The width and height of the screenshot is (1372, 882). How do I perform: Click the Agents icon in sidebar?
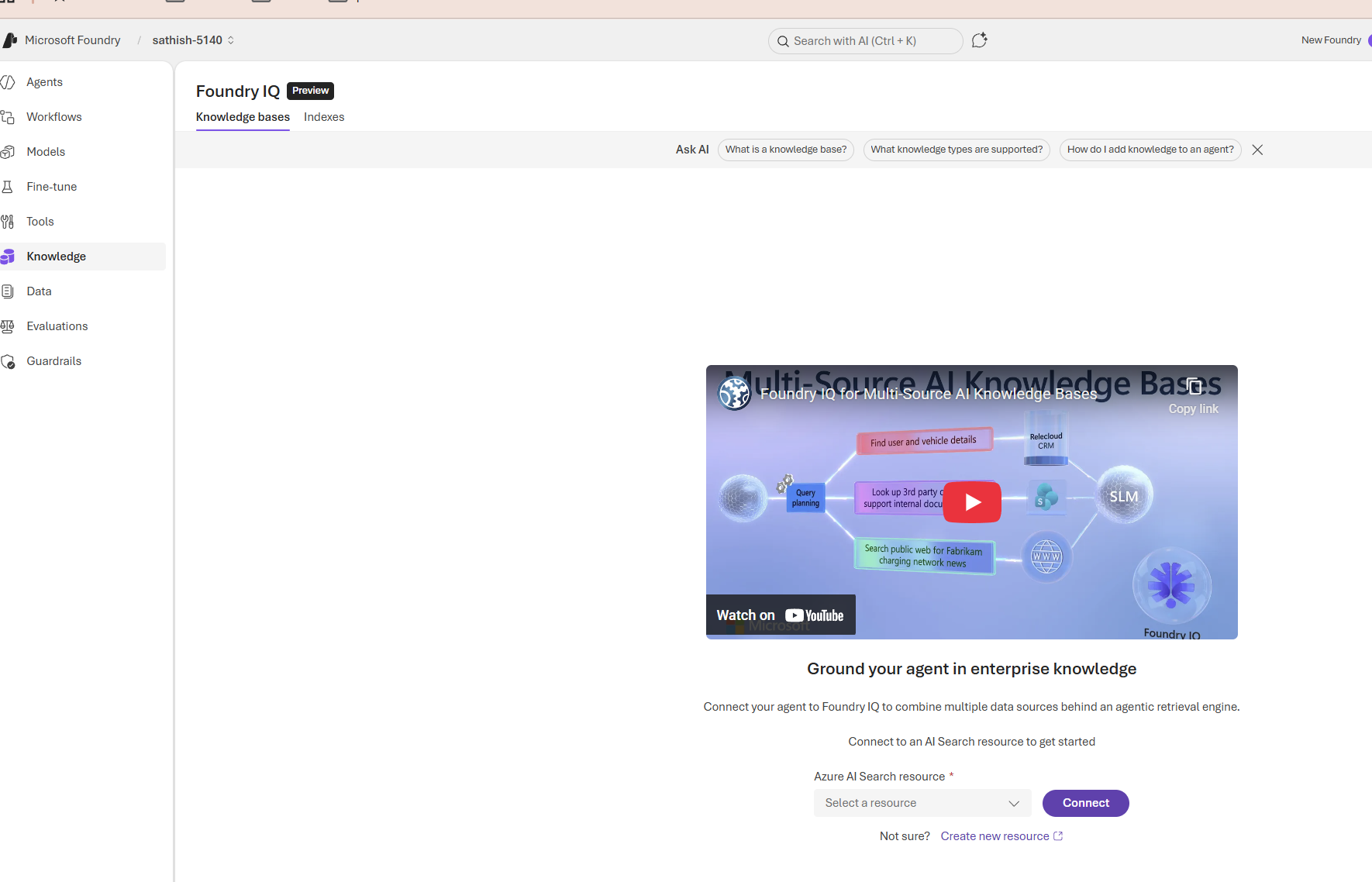click(8, 82)
